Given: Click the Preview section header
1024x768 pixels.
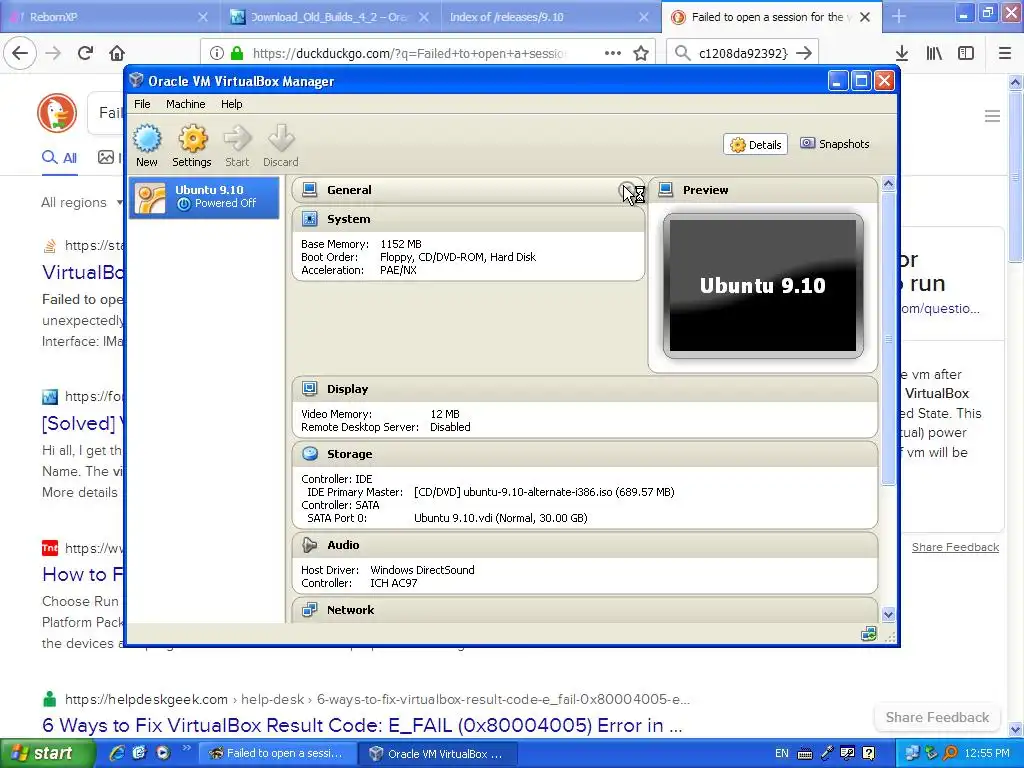Looking at the screenshot, I should pyautogui.click(x=763, y=190).
